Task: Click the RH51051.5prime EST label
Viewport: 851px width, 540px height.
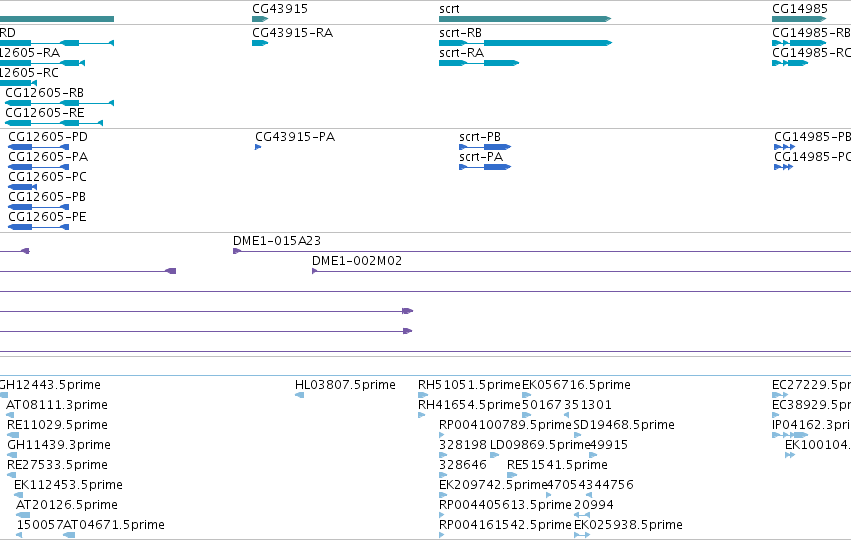Action: [469, 385]
